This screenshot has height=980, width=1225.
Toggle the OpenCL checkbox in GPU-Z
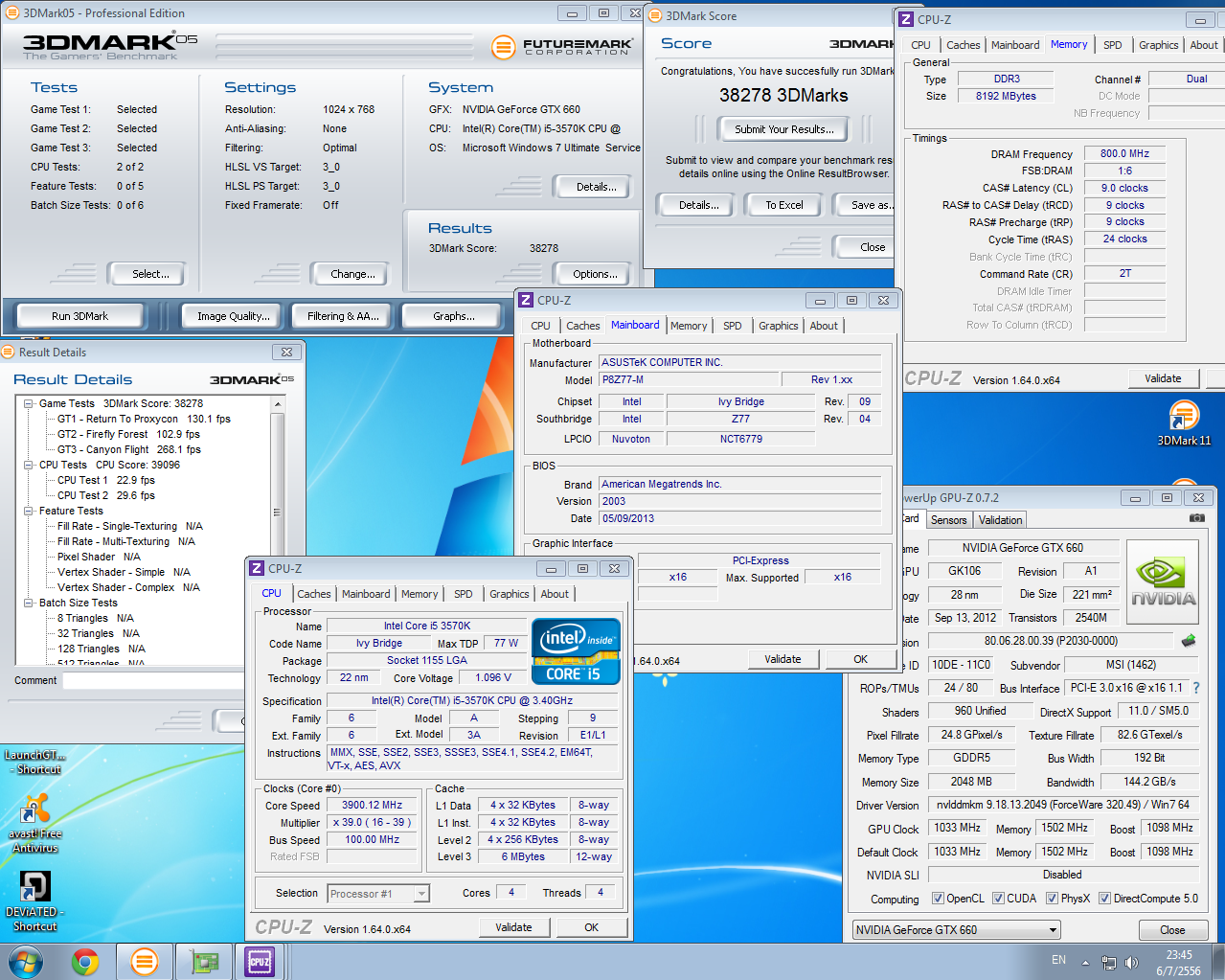click(x=938, y=899)
